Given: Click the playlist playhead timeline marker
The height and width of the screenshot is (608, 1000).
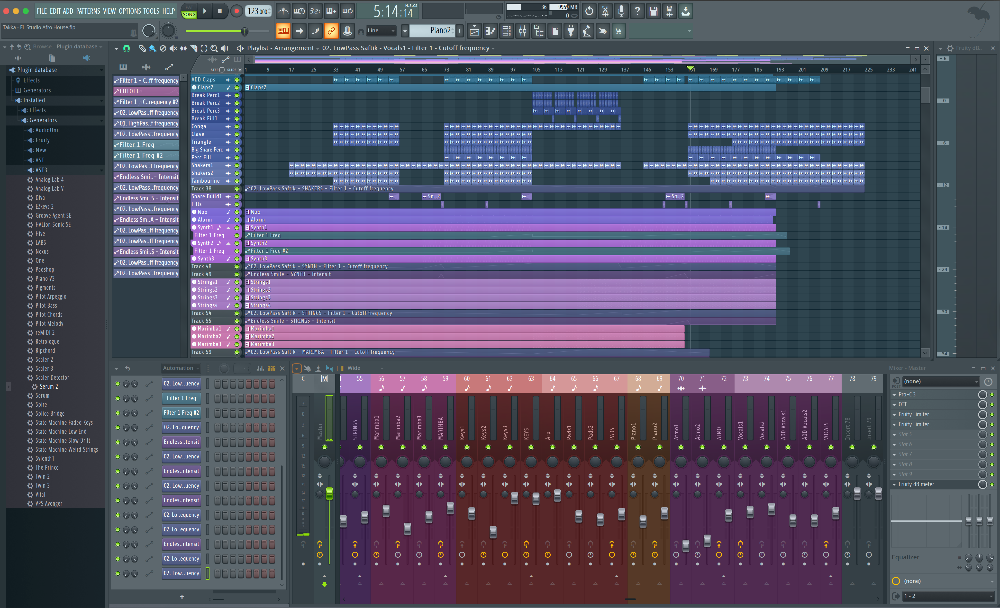Looking at the screenshot, I should point(690,68).
